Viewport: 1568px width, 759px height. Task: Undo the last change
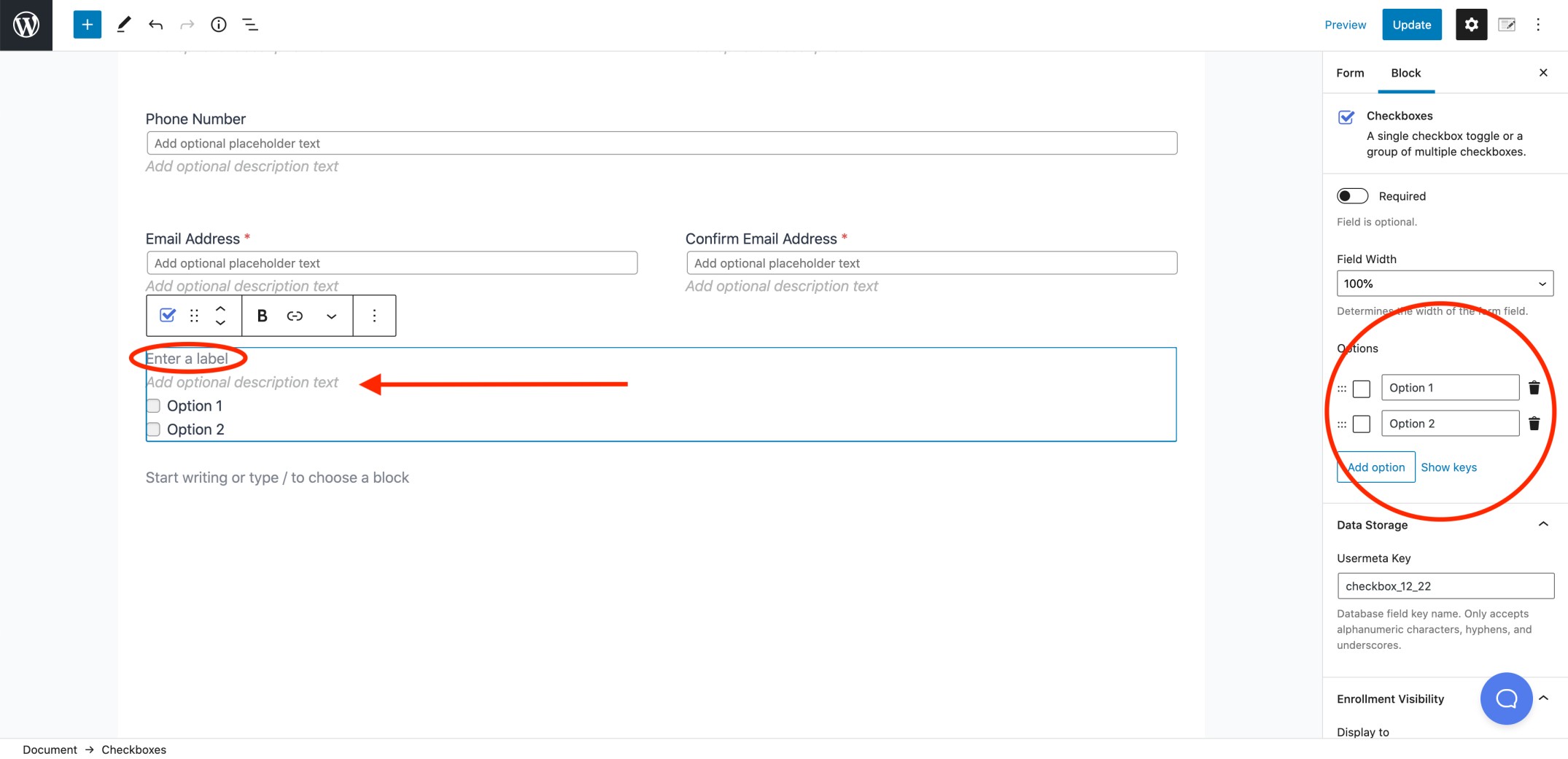[x=155, y=25]
